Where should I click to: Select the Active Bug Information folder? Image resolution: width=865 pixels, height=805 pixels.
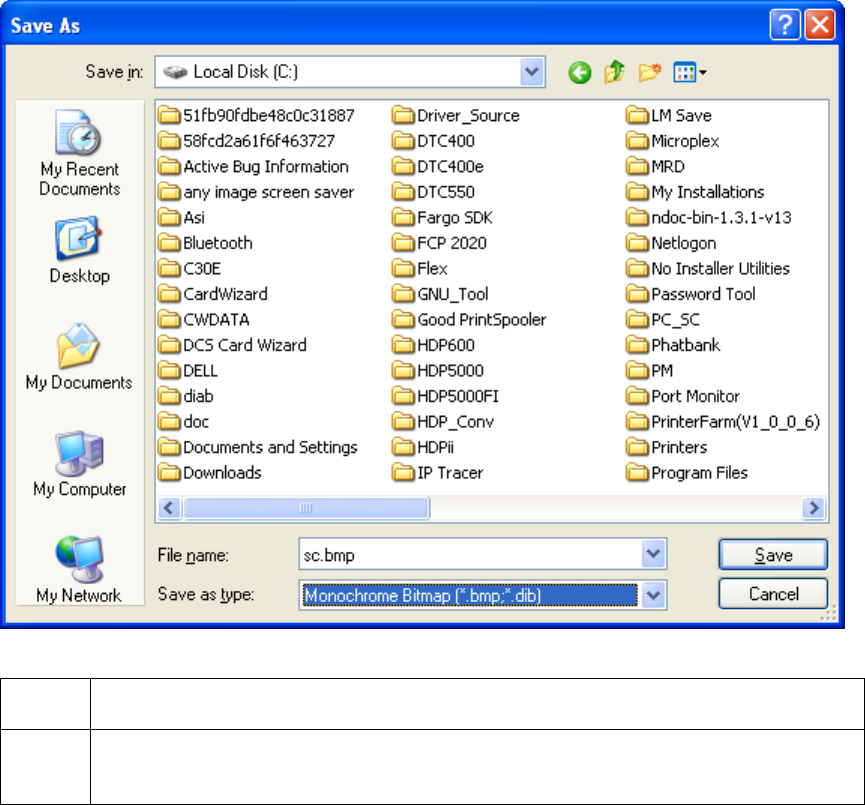point(253,167)
